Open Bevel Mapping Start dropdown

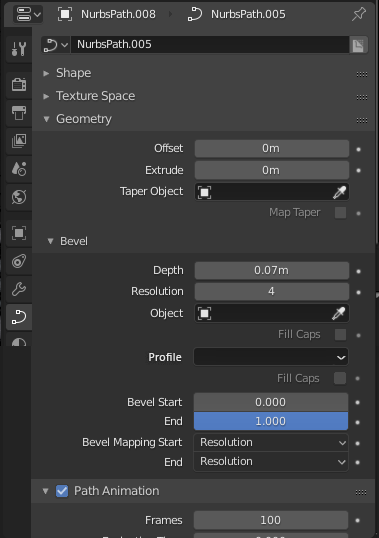271,443
